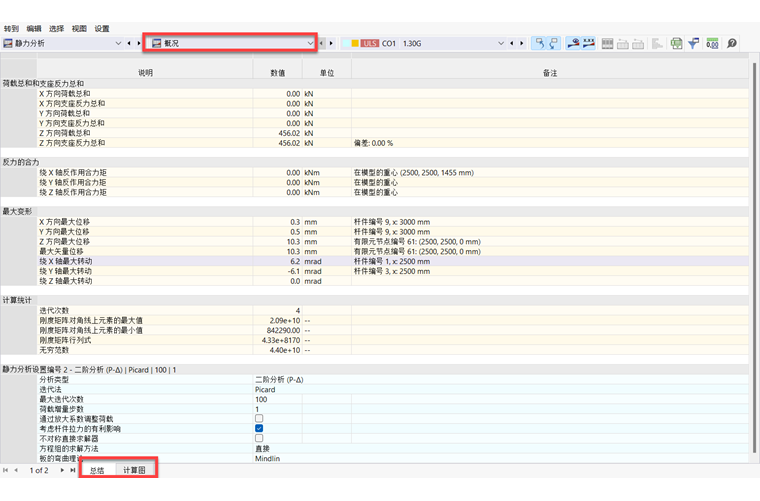This screenshot has width=760, height=501.
Task: Jump to last page navigation arrow
Action: [73, 470]
